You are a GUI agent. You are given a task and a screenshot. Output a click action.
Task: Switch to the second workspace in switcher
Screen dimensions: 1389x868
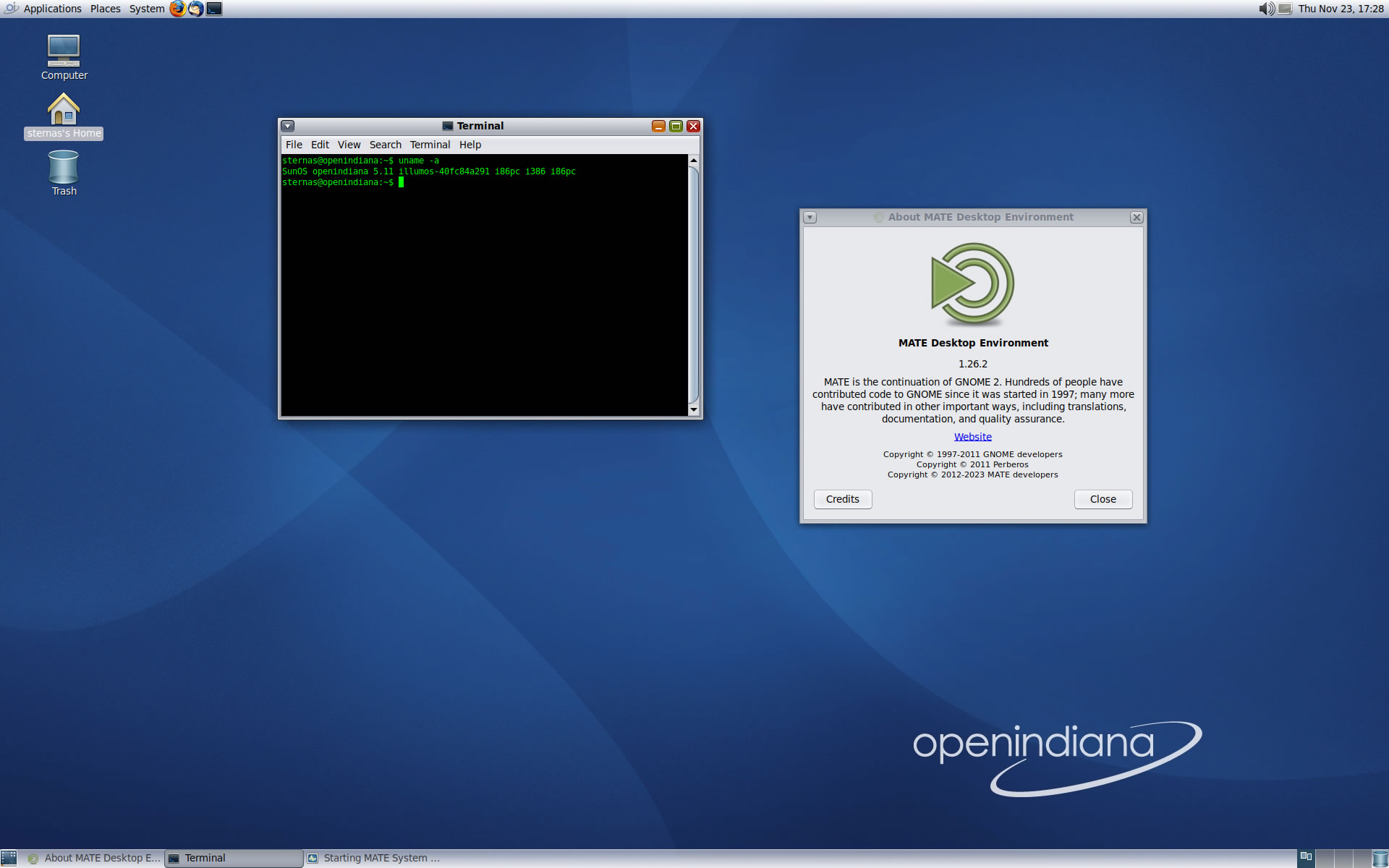1325,859
